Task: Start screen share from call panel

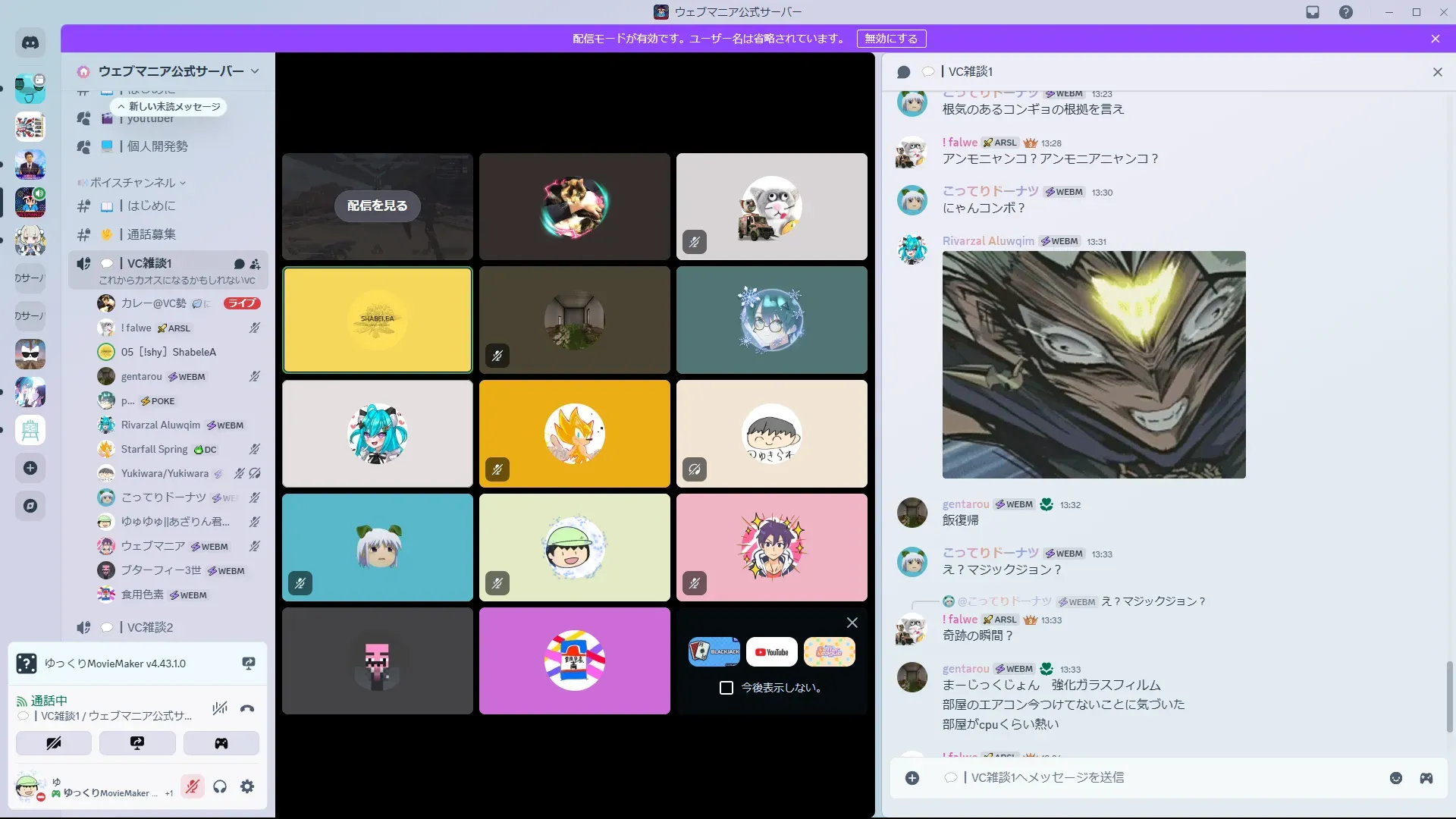Action: [137, 743]
